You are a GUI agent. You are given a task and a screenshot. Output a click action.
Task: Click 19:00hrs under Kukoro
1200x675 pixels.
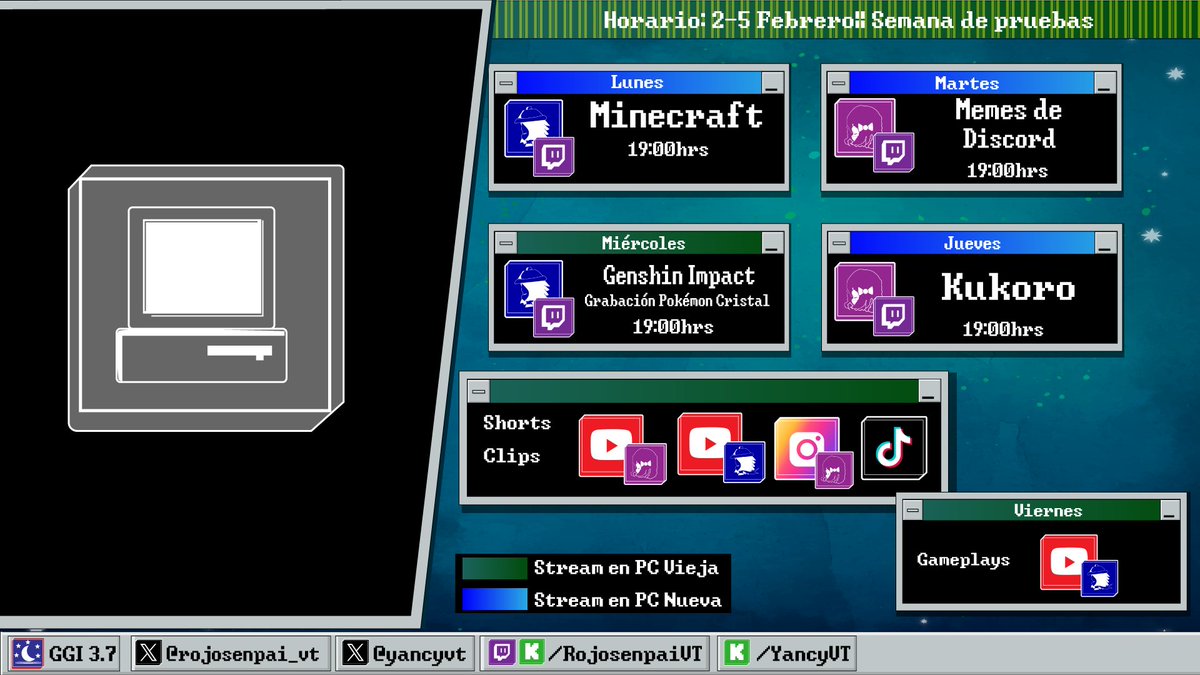pyautogui.click(x=1003, y=328)
